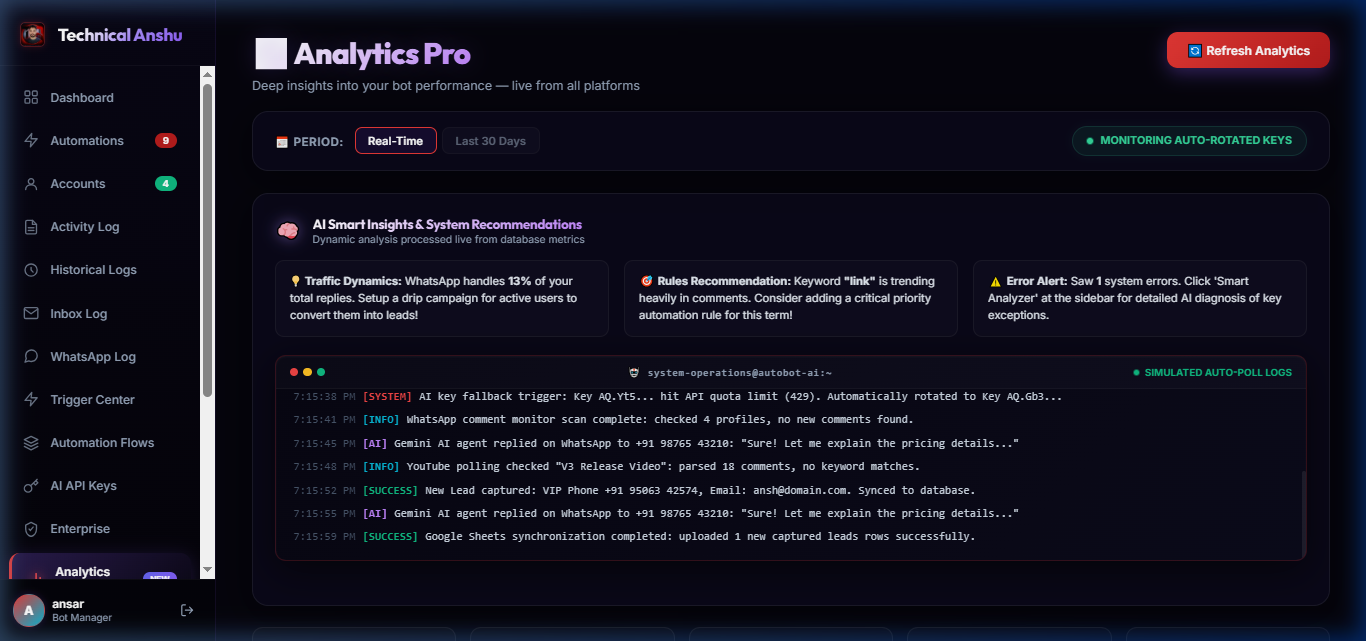Open Activity Log page
This screenshot has width=1366, height=641.
pyautogui.click(x=100, y=227)
